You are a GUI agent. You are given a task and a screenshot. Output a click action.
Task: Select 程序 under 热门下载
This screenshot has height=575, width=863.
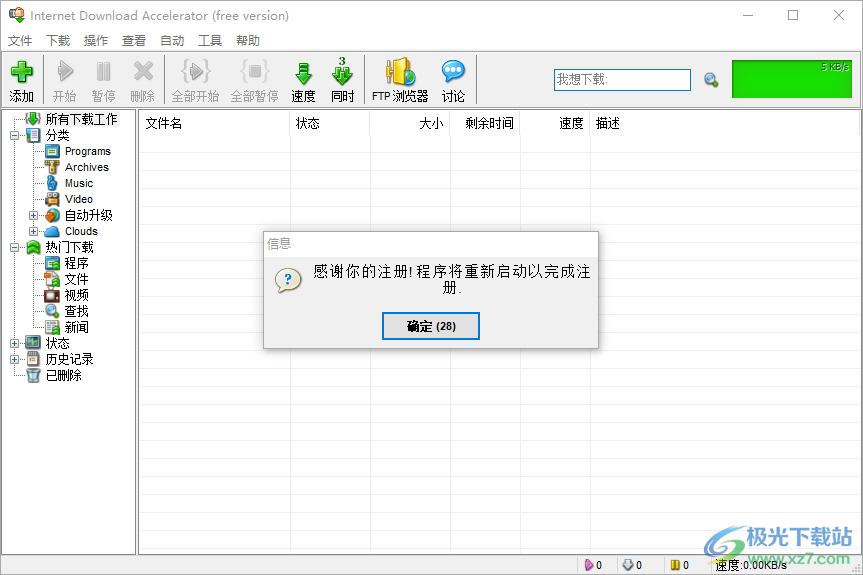click(x=77, y=263)
